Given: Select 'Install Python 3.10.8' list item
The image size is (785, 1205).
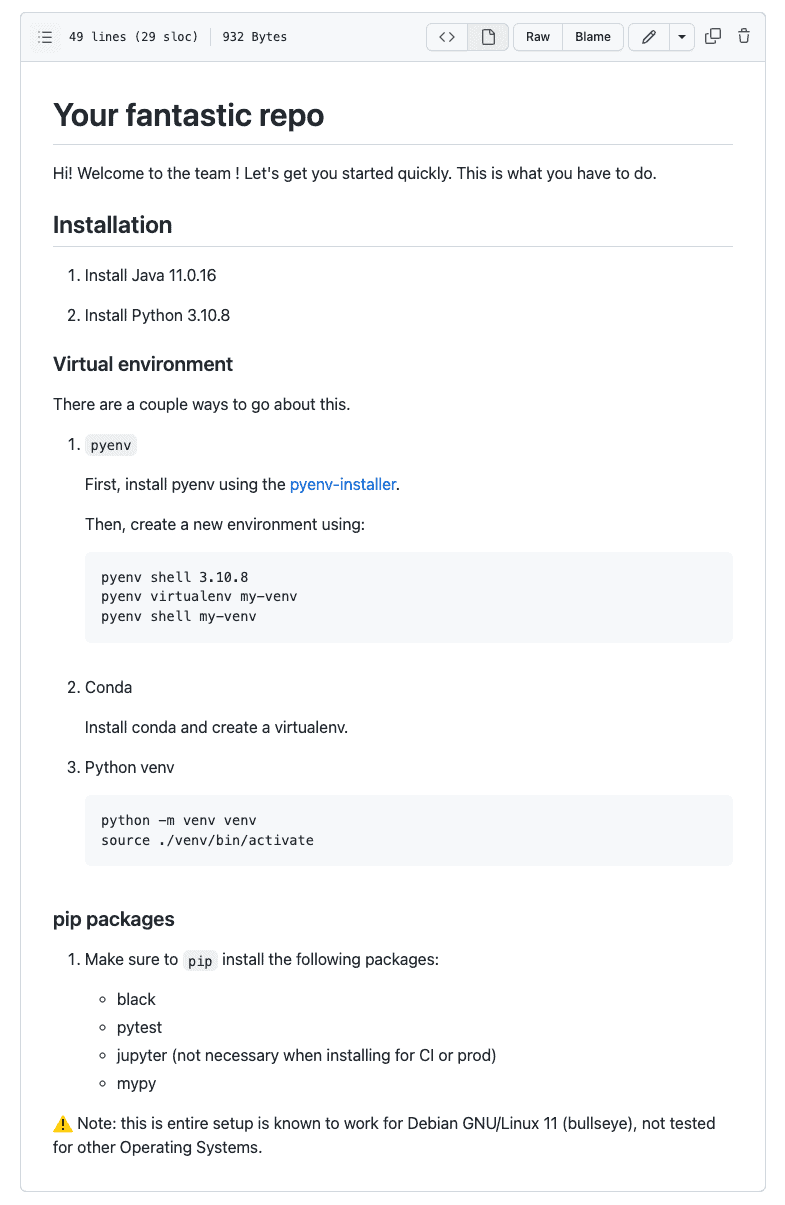Looking at the screenshot, I should click(158, 315).
